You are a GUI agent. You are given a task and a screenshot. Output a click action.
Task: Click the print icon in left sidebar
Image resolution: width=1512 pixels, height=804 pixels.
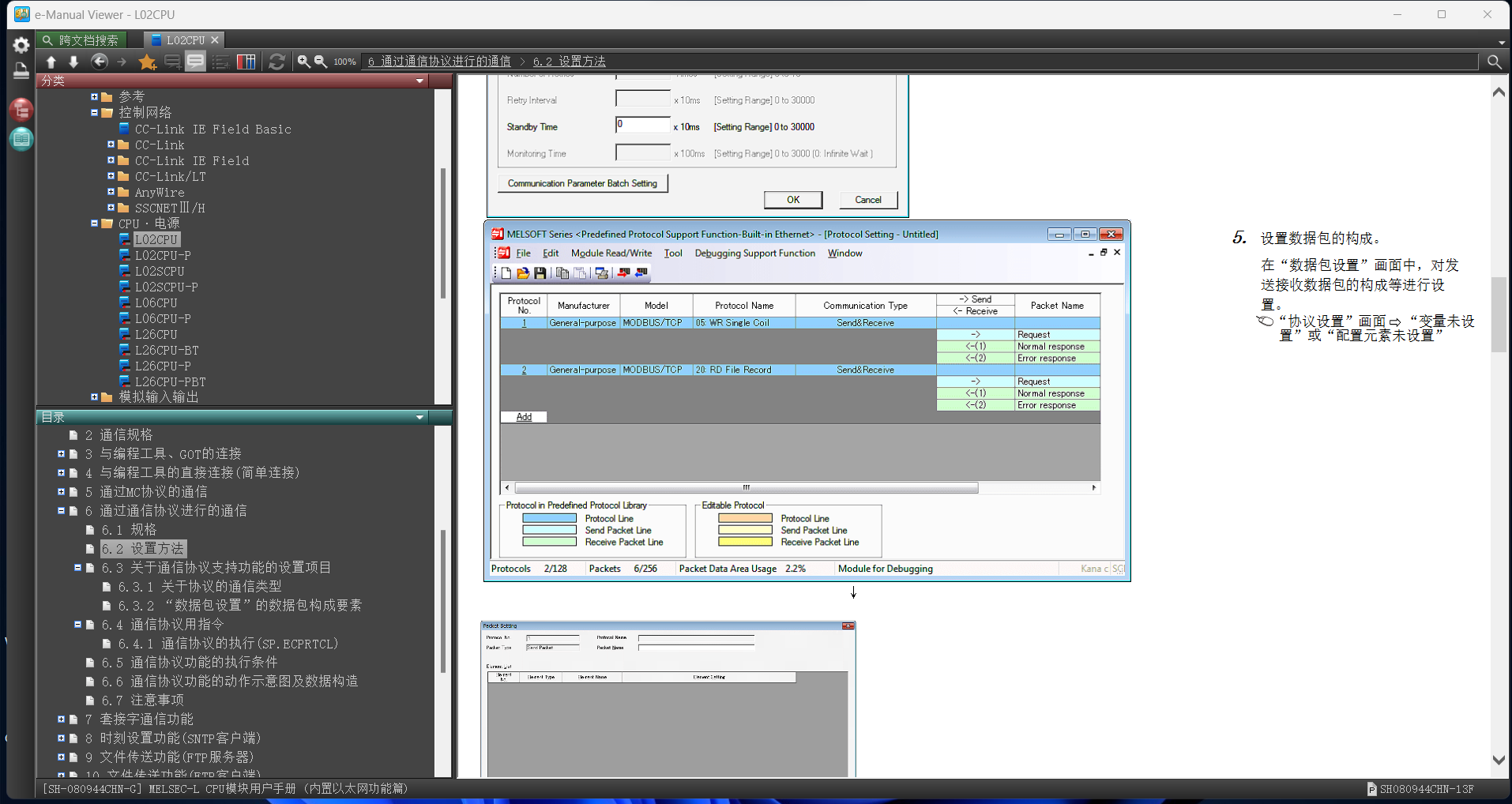pos(21,71)
